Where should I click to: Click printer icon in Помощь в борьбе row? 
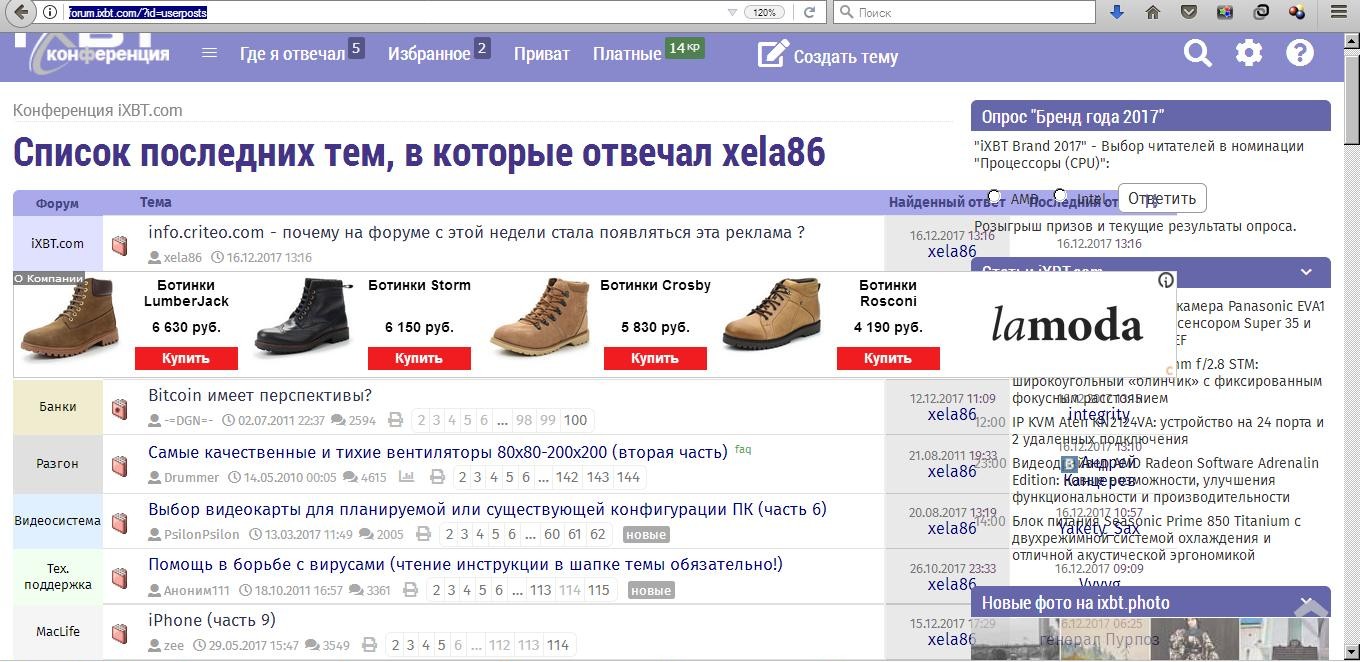click(x=410, y=591)
